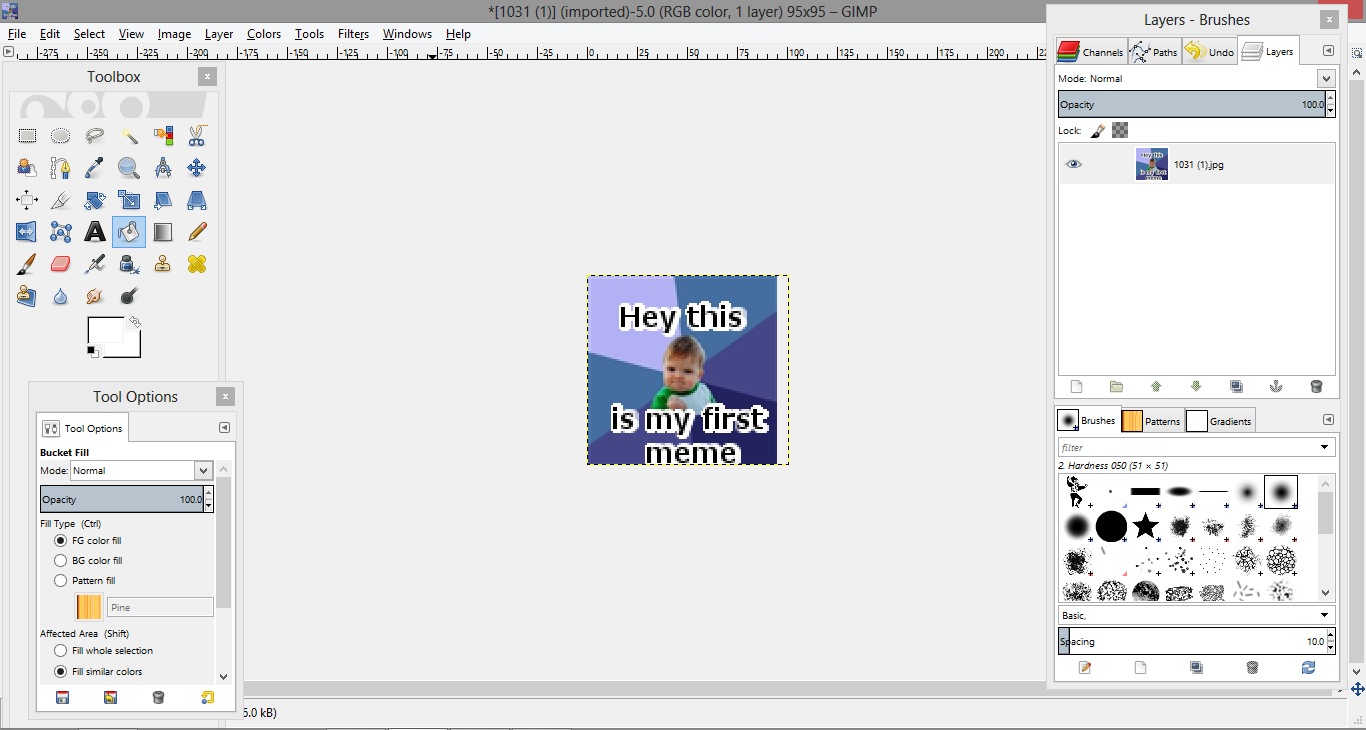The image size is (1366, 730).
Task: Increase brush Spacing with up arrow
Action: pyautogui.click(x=1330, y=636)
